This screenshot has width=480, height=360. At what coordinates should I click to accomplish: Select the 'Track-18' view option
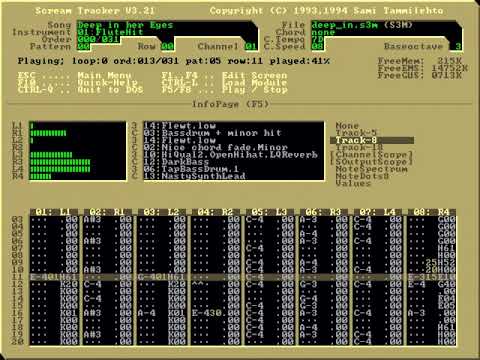(359, 147)
